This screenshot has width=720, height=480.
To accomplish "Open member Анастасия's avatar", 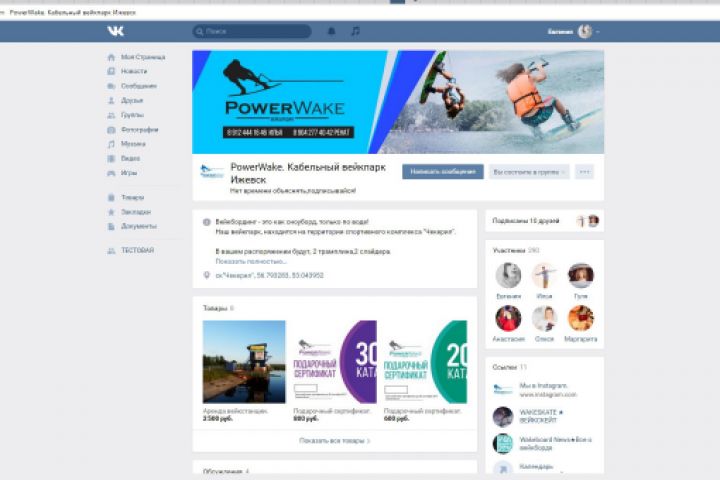I will (x=508, y=318).
